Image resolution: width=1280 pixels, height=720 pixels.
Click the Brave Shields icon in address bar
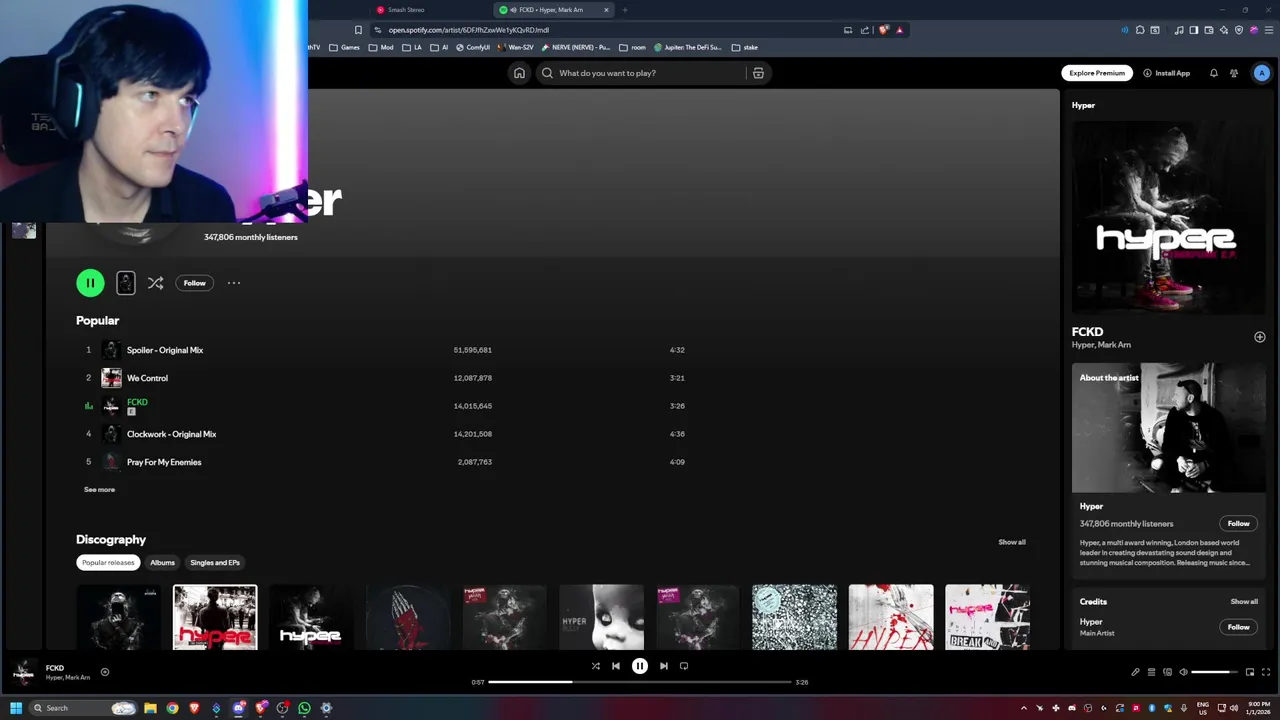click(x=883, y=30)
